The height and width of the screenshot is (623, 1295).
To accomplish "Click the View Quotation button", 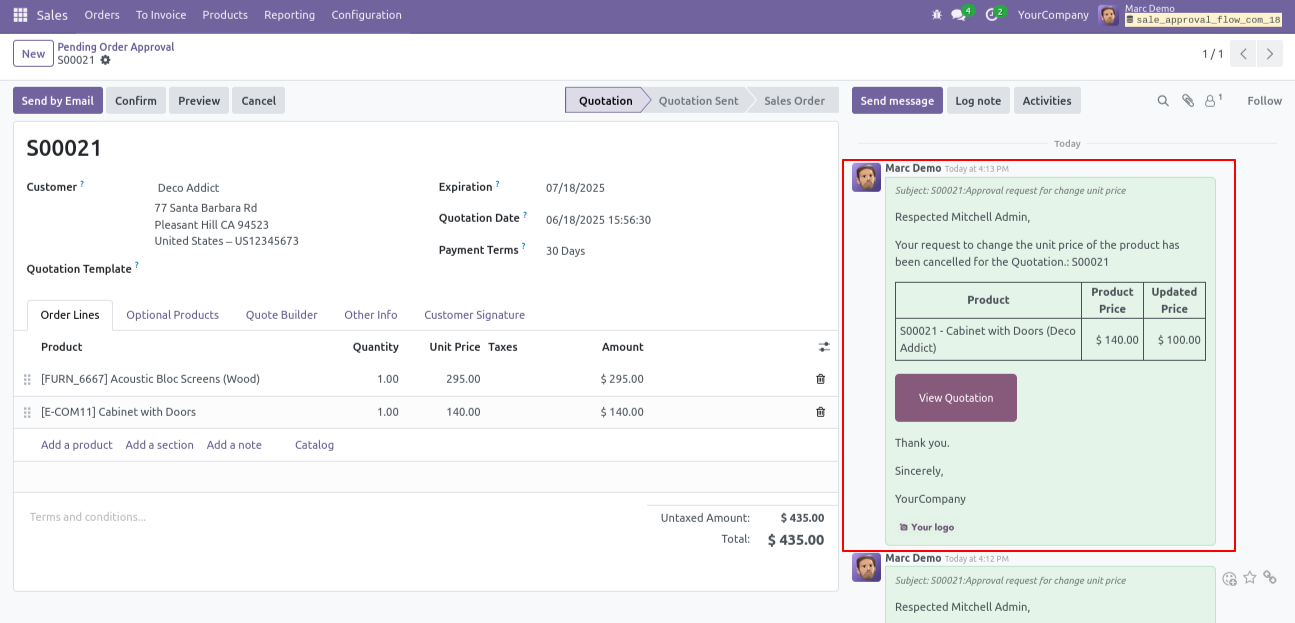I will (x=956, y=398).
